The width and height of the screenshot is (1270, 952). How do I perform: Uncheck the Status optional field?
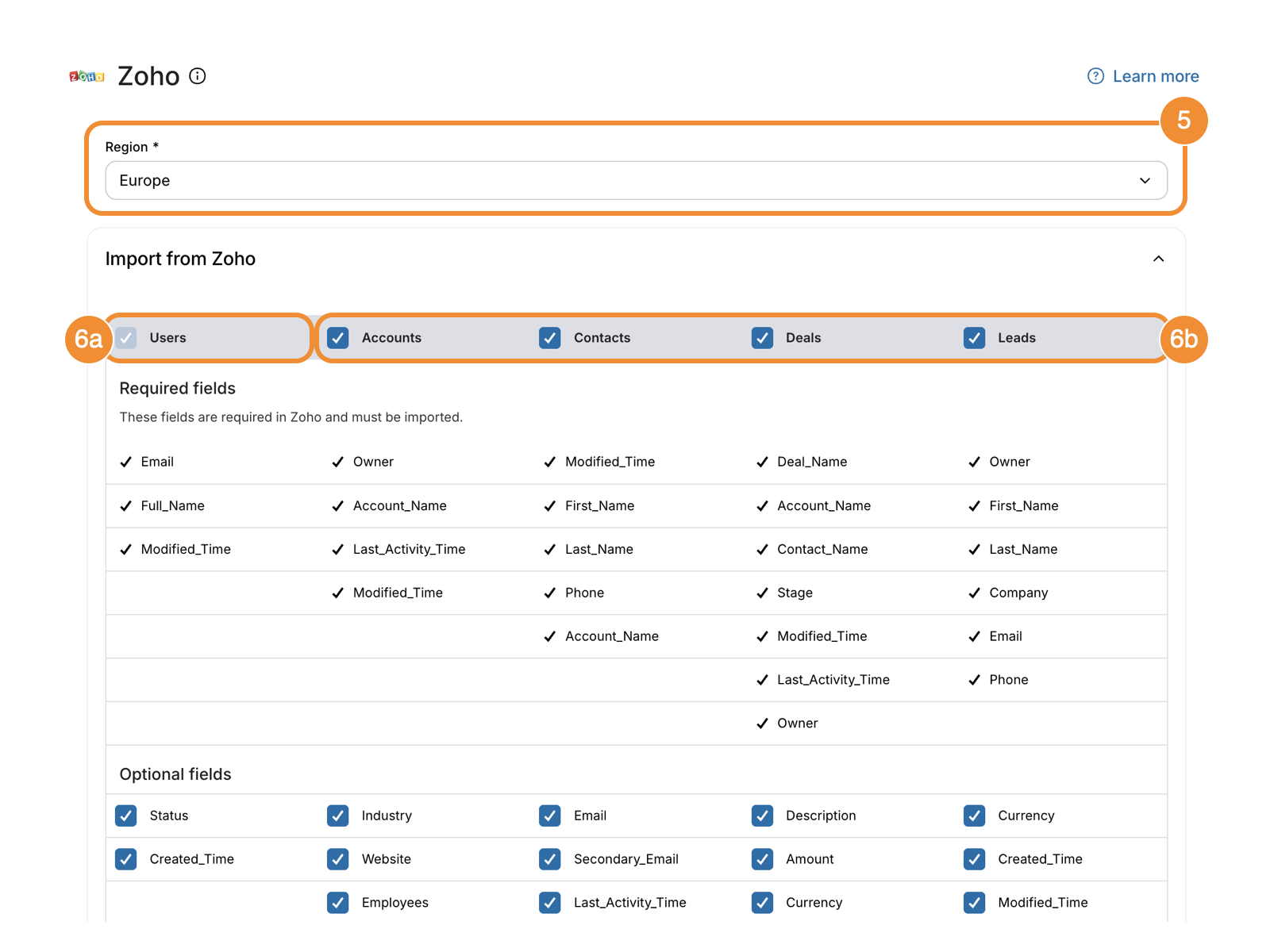coord(126,816)
